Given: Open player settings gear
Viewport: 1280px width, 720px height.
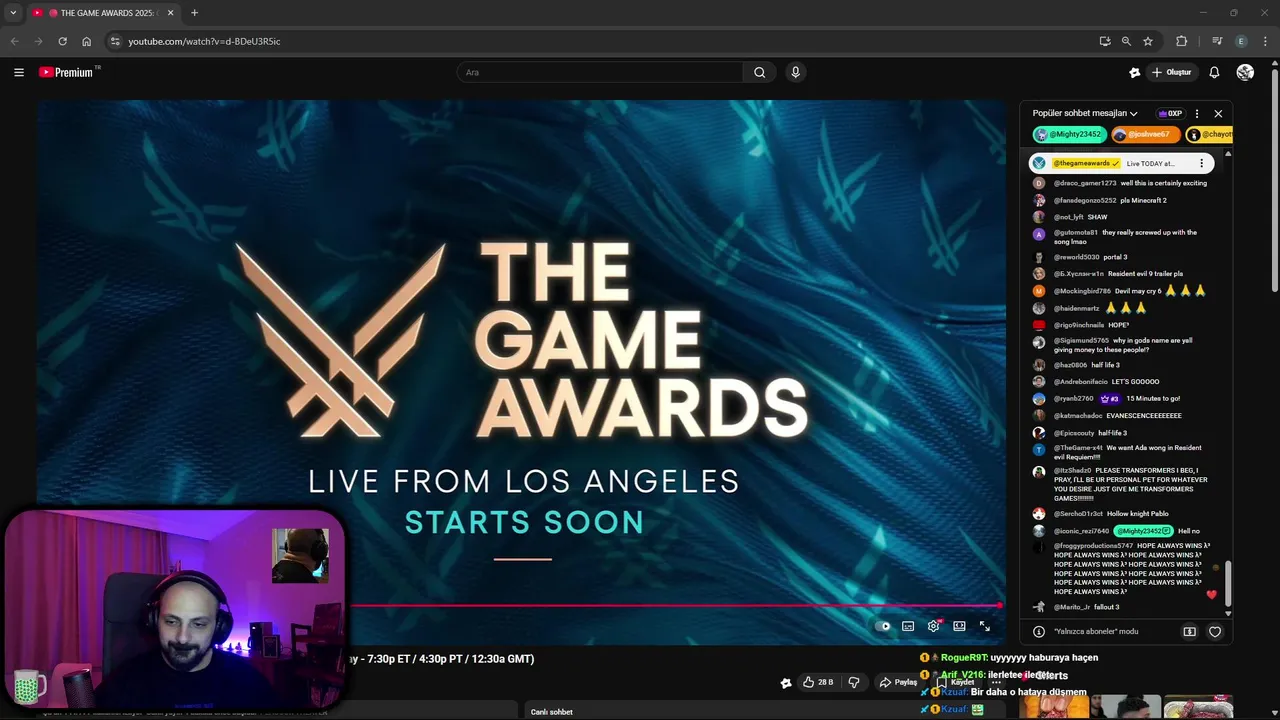Looking at the screenshot, I should coord(933,626).
